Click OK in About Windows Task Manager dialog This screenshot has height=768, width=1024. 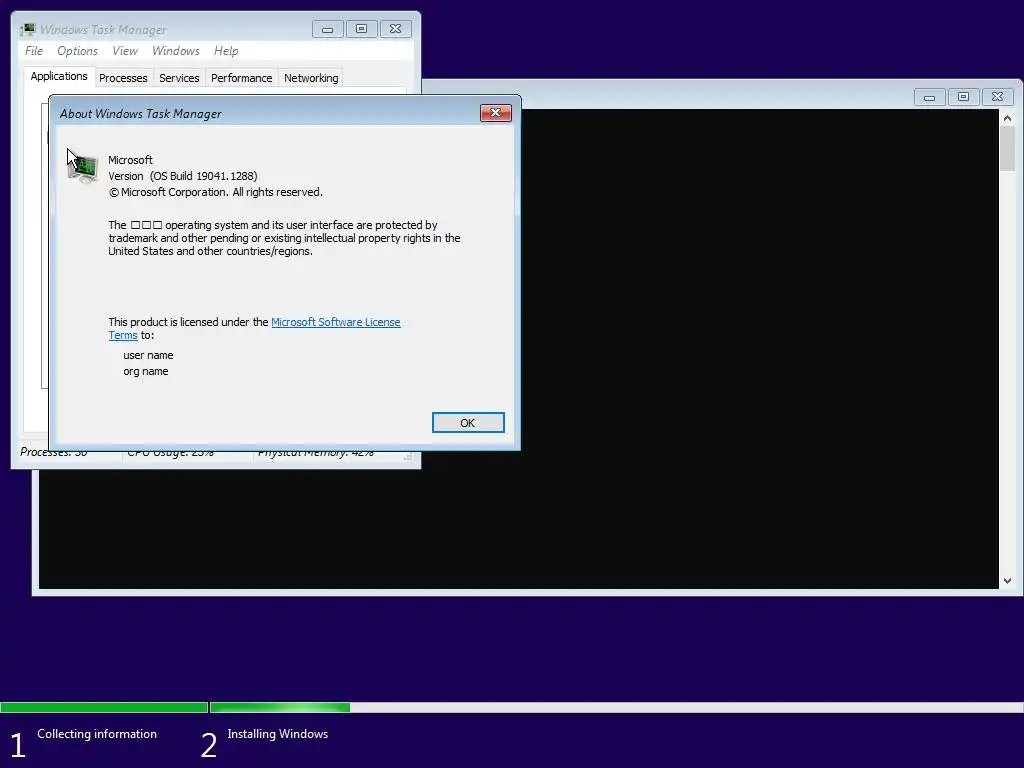pos(468,423)
